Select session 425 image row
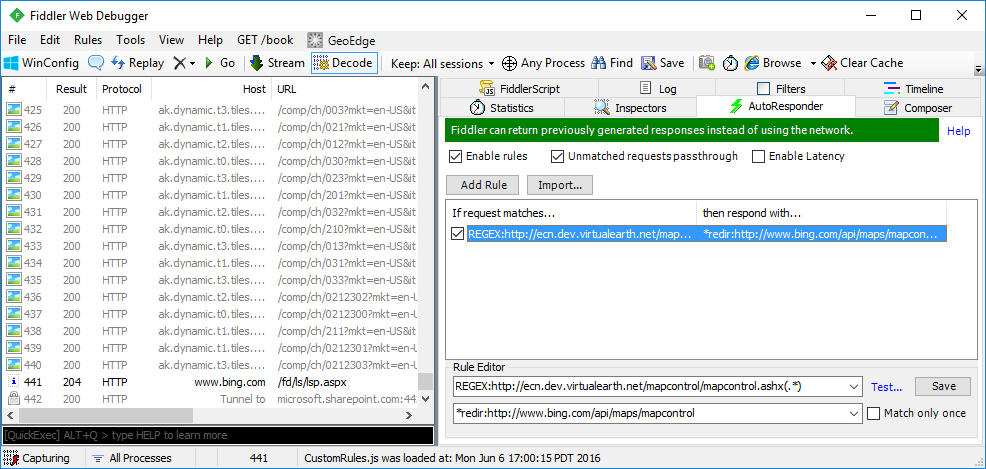The height and width of the screenshot is (469, 986). point(211,111)
